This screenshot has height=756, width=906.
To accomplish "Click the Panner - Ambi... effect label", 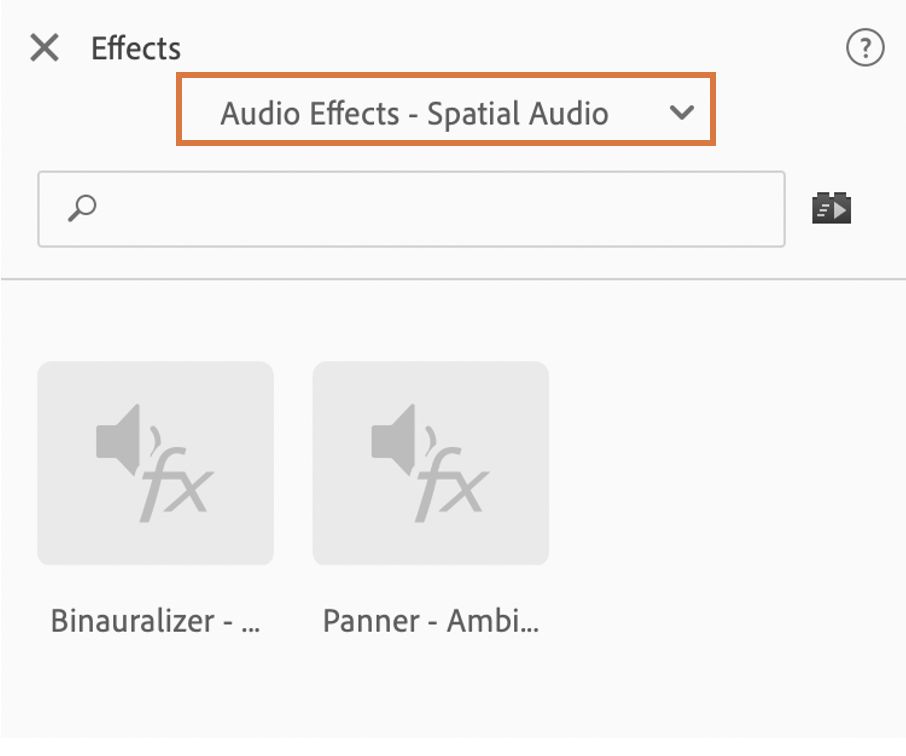I will 430,621.
